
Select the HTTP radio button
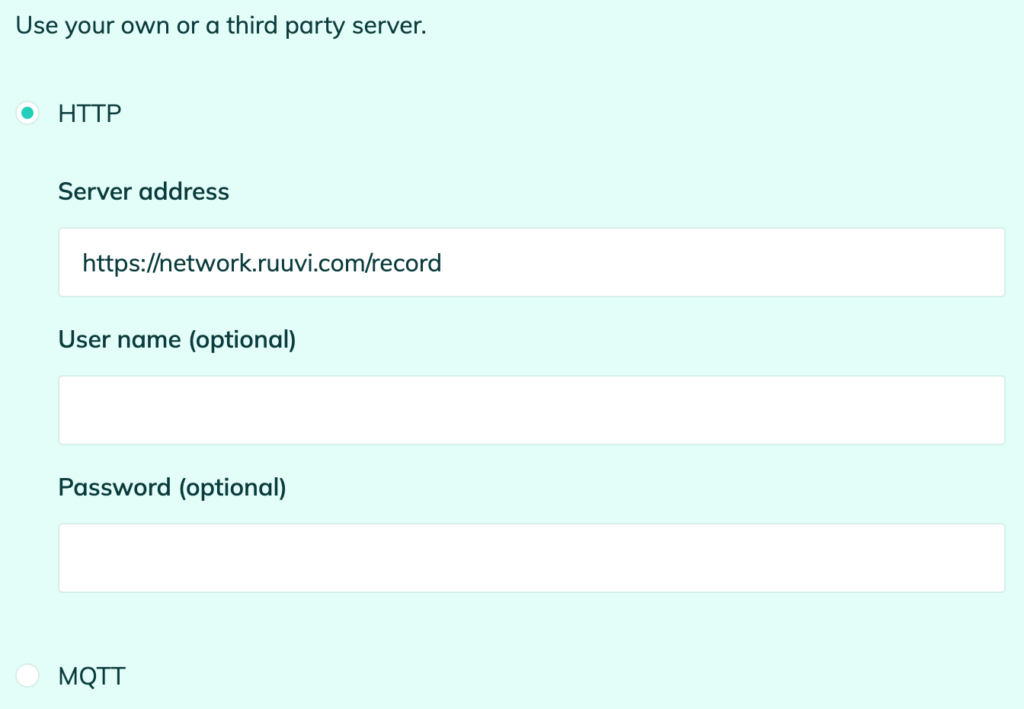27,113
